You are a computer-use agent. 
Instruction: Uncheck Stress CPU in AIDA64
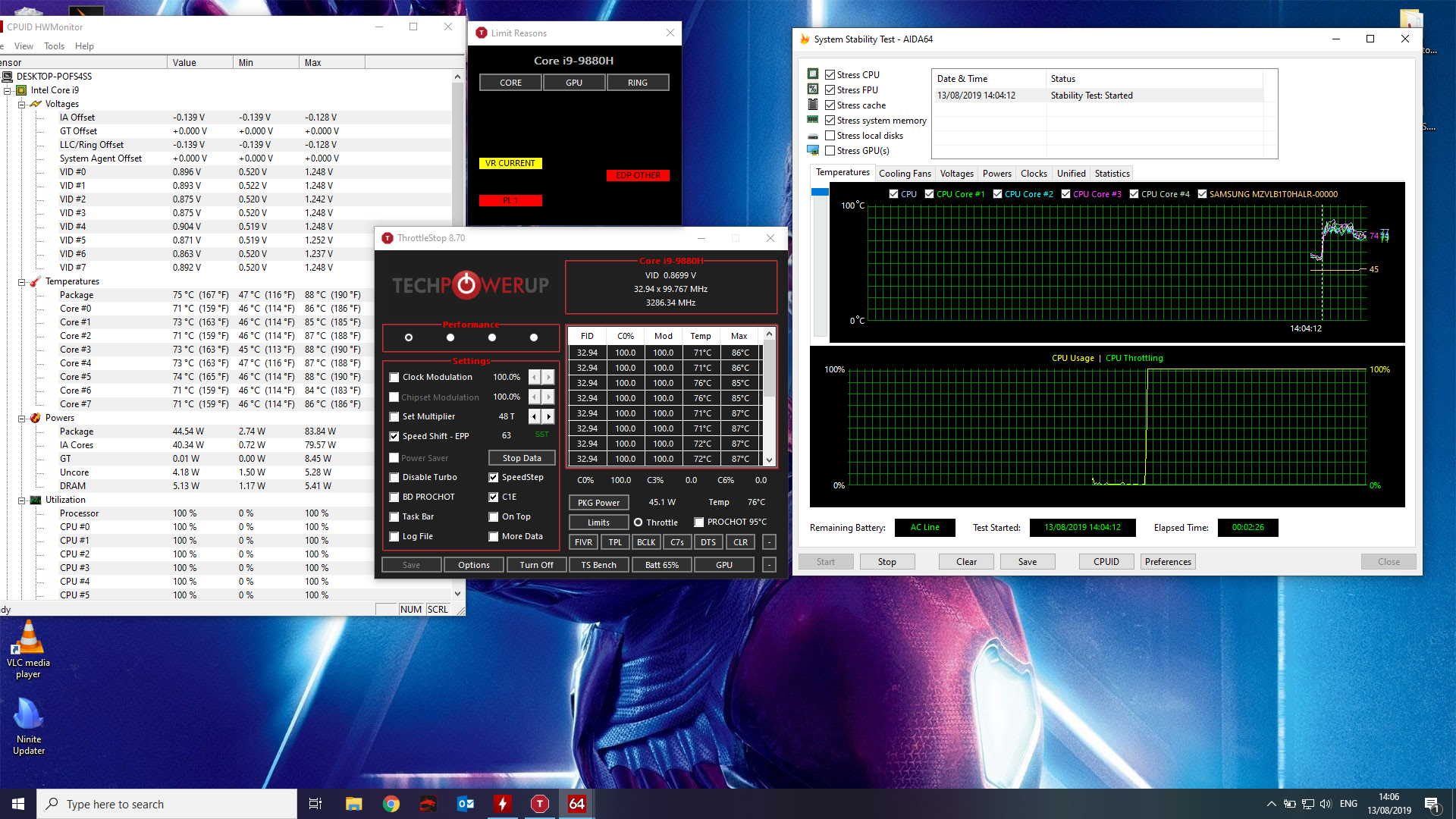click(x=830, y=74)
